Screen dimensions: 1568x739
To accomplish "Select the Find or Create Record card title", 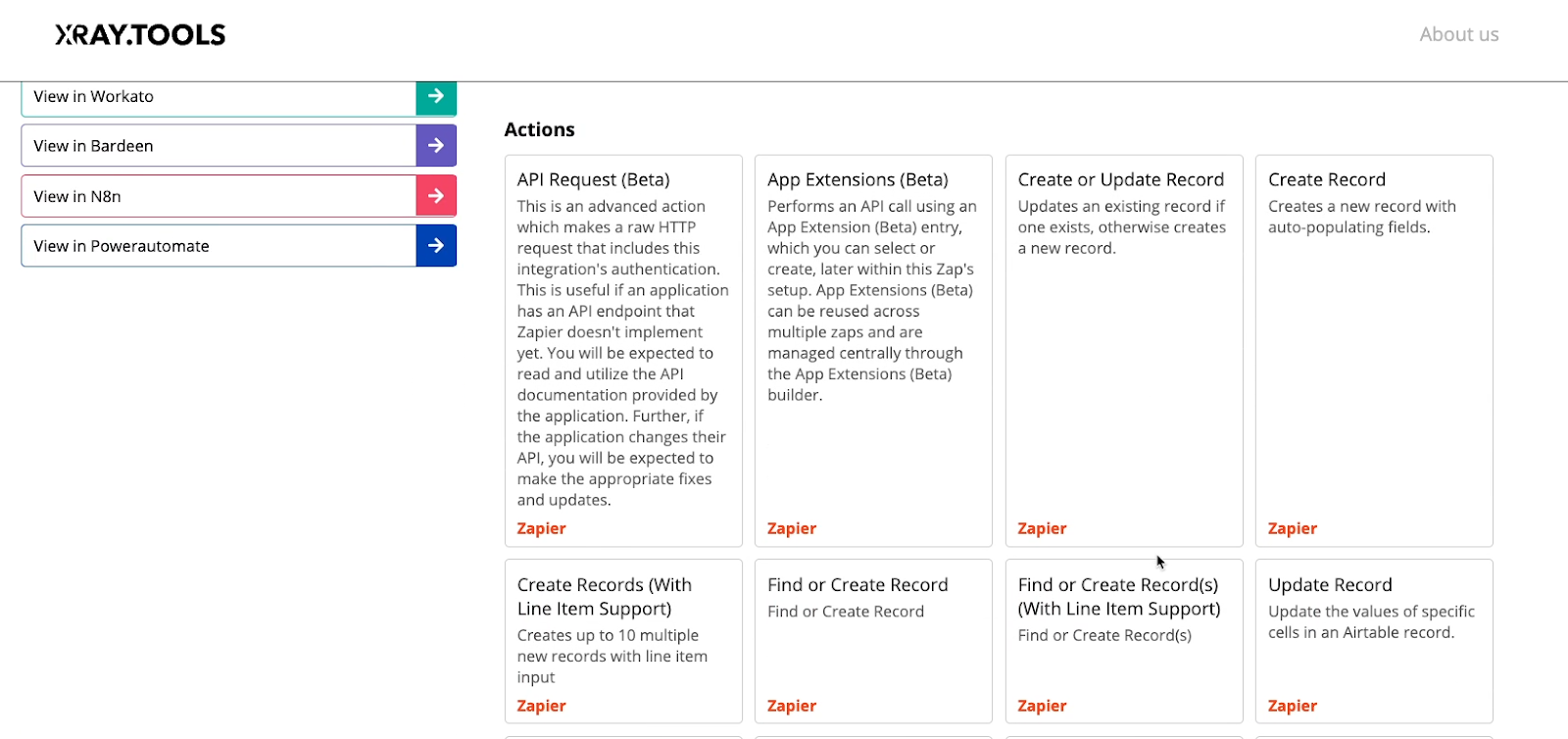I will 857,585.
